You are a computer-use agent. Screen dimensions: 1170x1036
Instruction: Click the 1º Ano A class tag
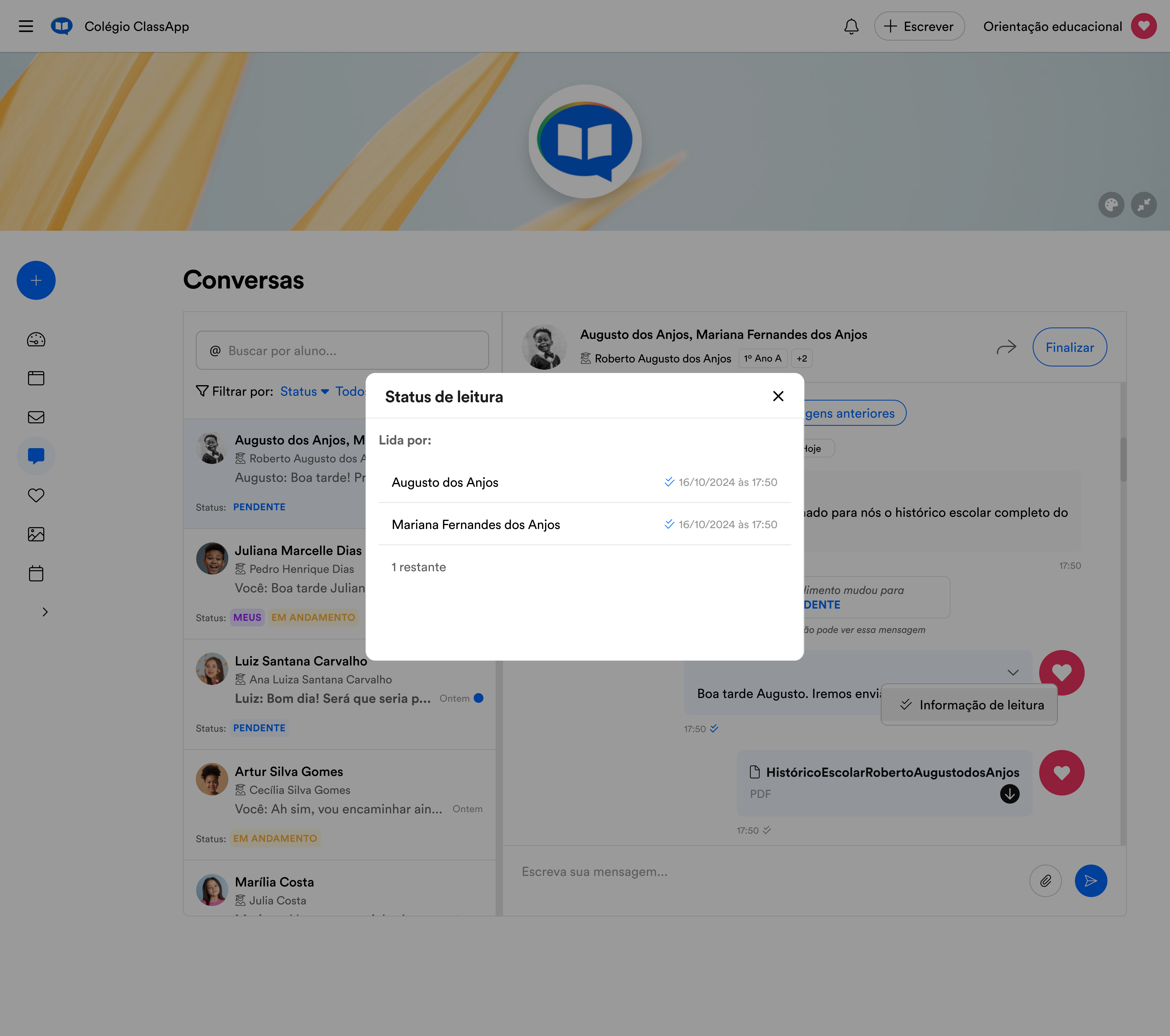pos(763,358)
